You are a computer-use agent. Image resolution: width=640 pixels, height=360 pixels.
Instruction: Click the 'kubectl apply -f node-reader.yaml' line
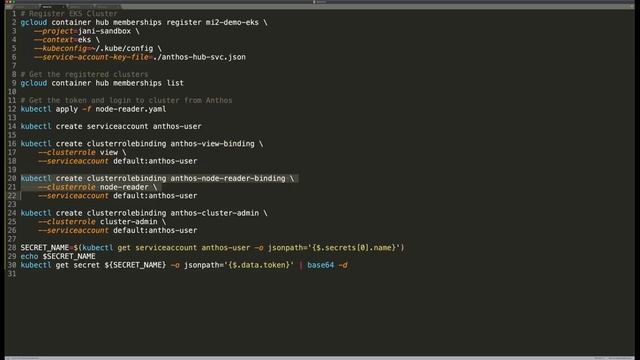(93, 109)
